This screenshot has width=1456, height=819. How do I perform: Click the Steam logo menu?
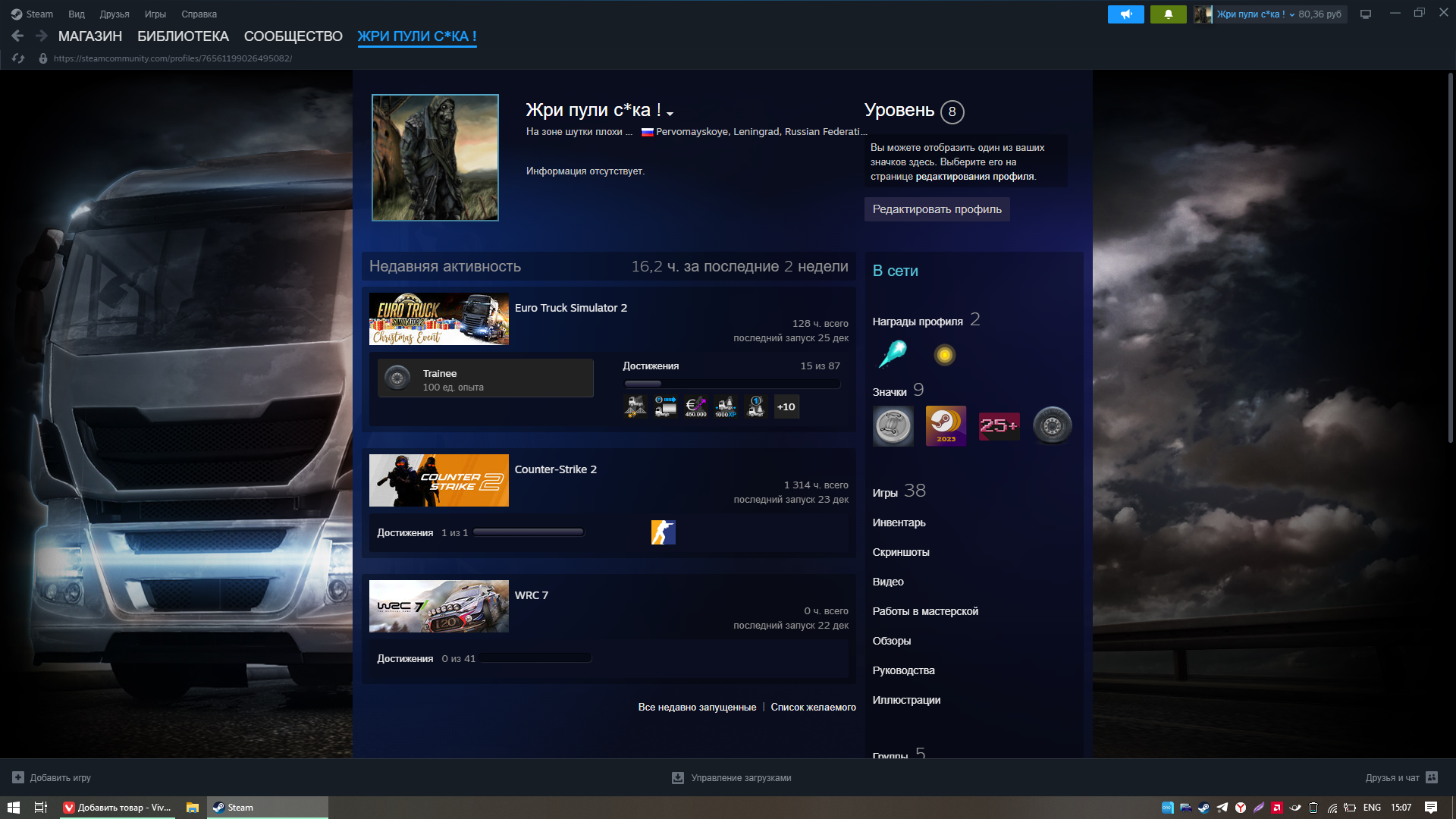coord(32,14)
